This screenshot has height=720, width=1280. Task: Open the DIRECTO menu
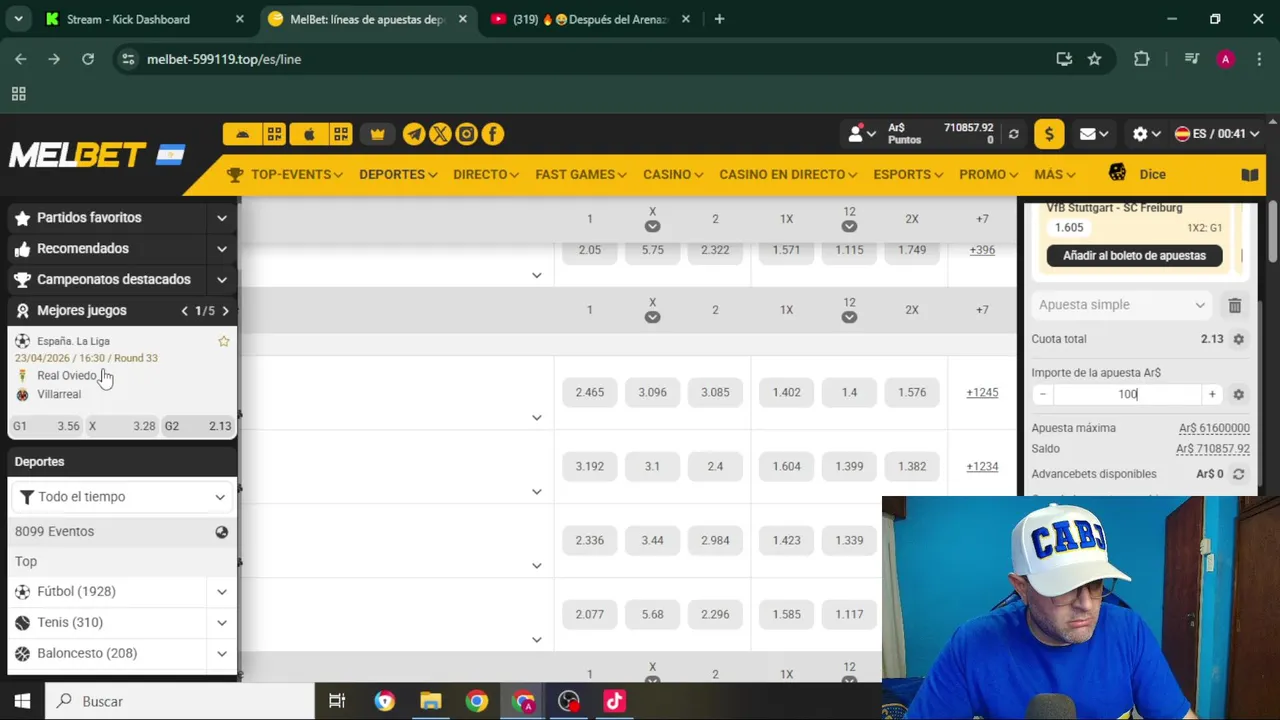point(486,174)
